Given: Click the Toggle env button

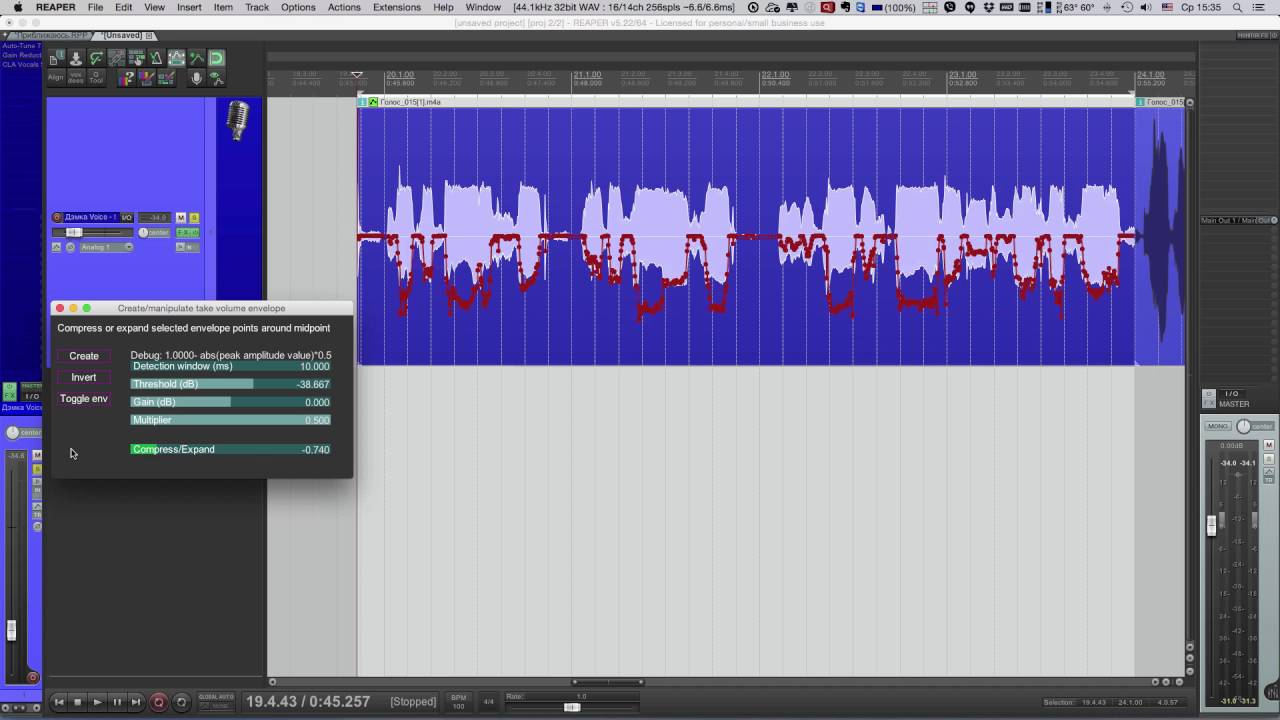Looking at the screenshot, I should tap(84, 398).
